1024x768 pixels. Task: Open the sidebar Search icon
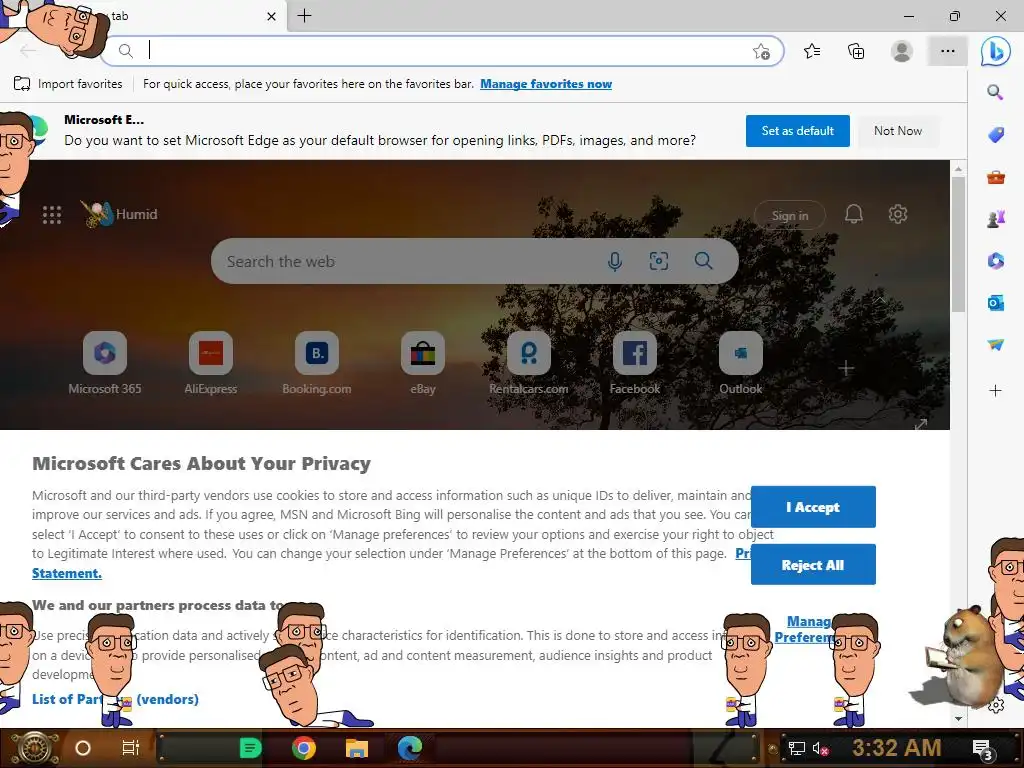point(995,92)
